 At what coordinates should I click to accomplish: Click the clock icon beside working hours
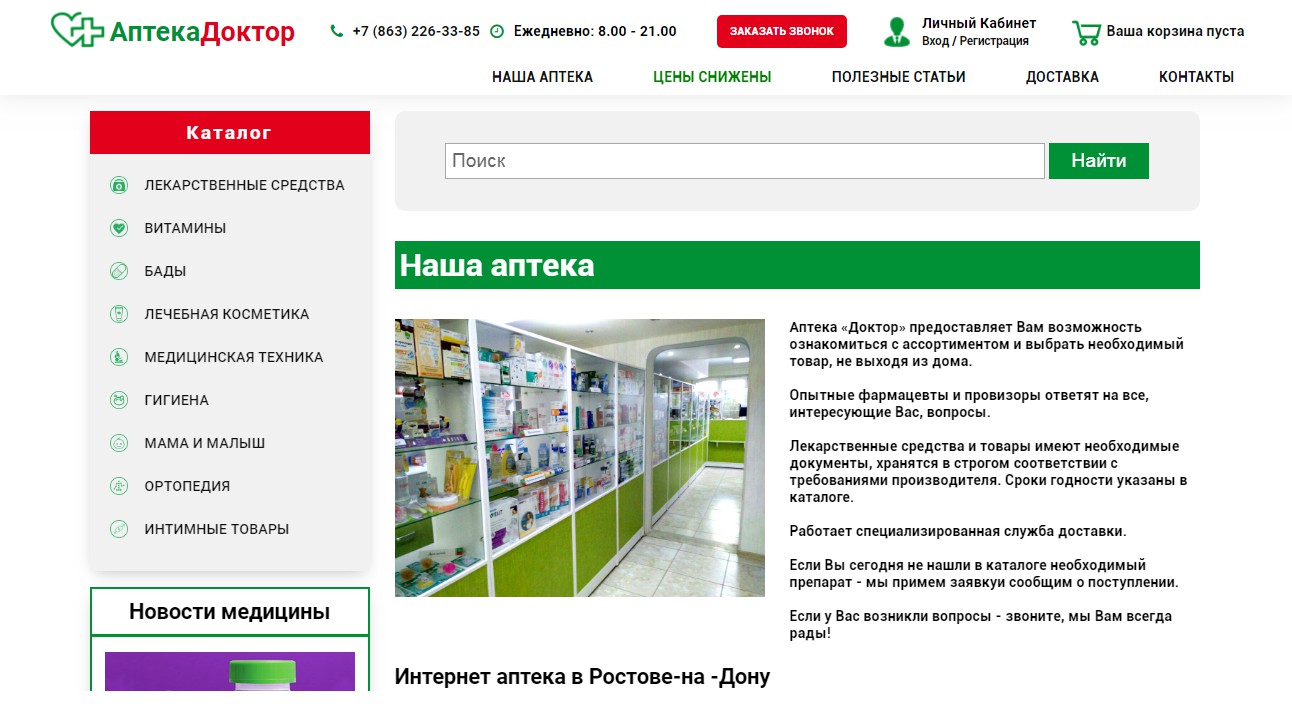[497, 31]
